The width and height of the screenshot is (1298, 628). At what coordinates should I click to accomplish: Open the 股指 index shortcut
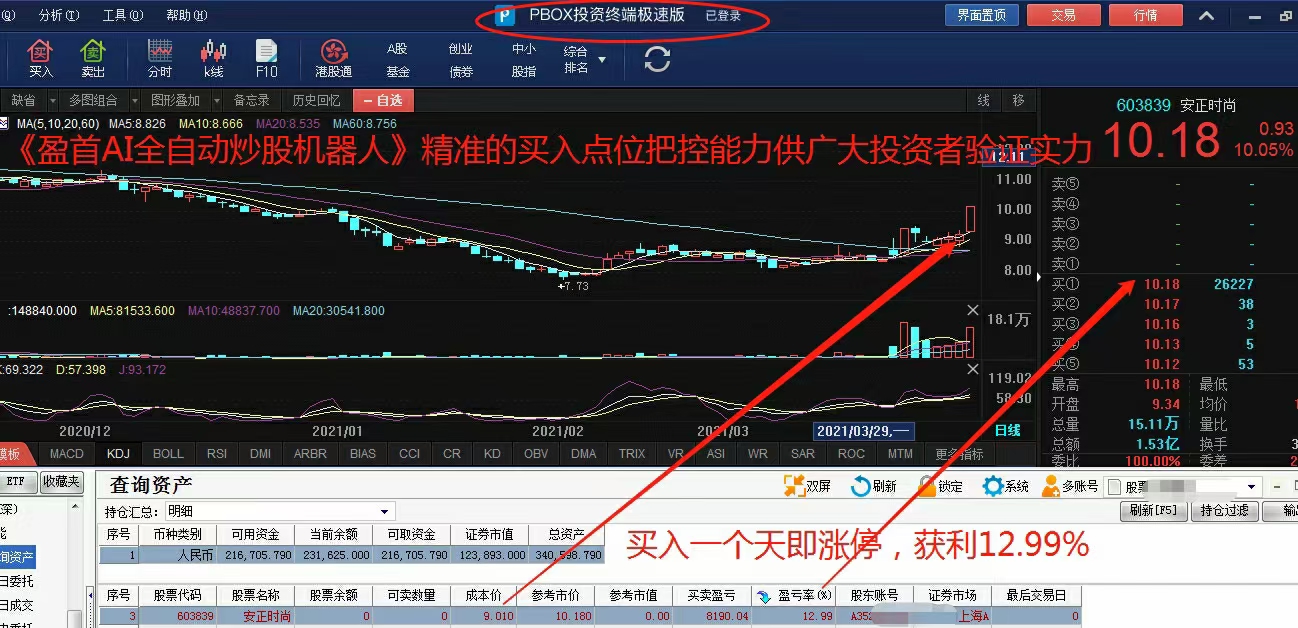pos(523,72)
